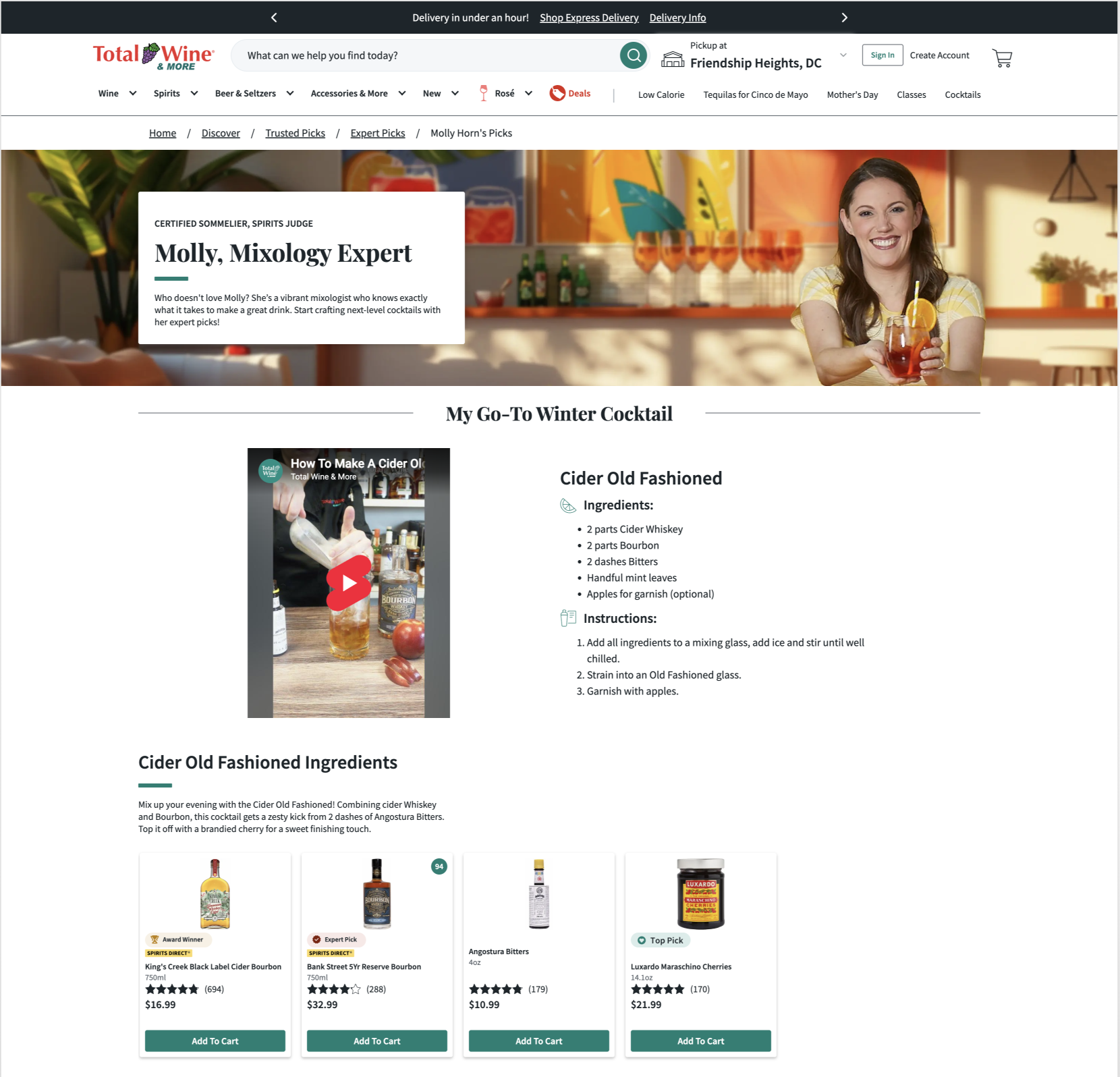Click King's Creek Black Label Cider Bourbon title

point(213,966)
